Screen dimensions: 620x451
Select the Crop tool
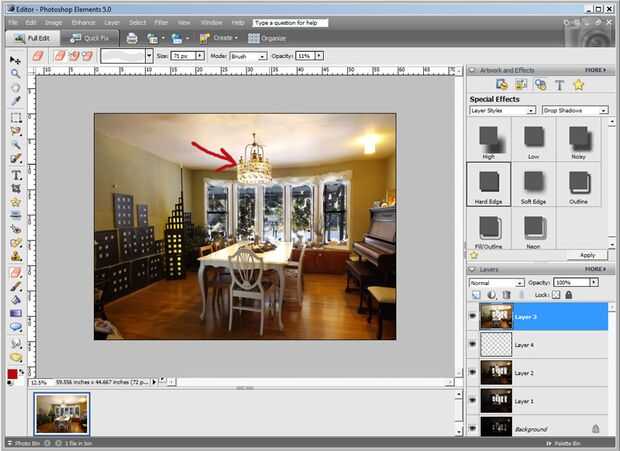click(16, 188)
